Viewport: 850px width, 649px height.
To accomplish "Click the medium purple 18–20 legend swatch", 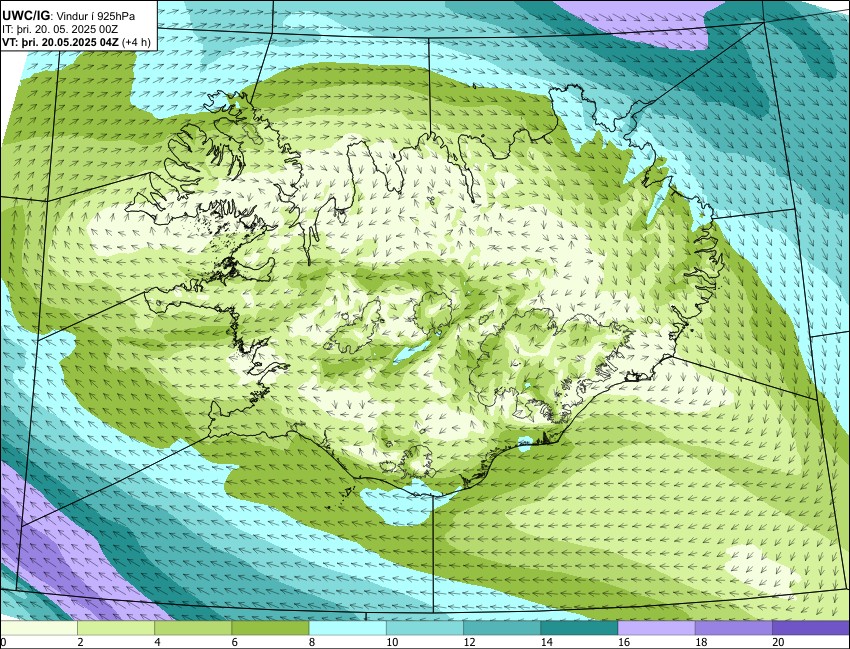I will pos(733,628).
